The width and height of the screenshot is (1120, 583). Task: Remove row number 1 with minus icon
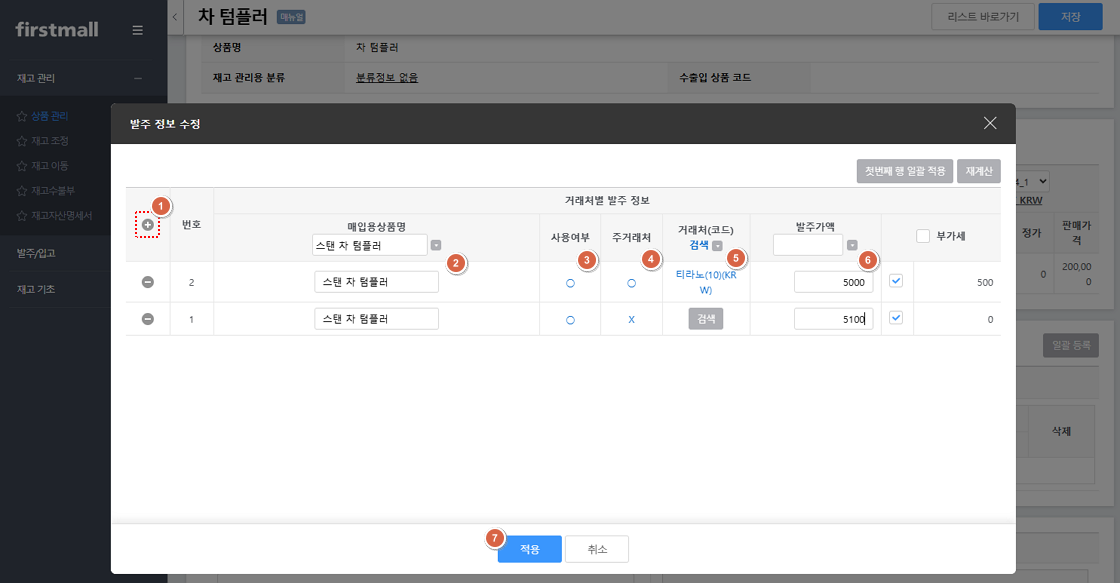point(148,319)
